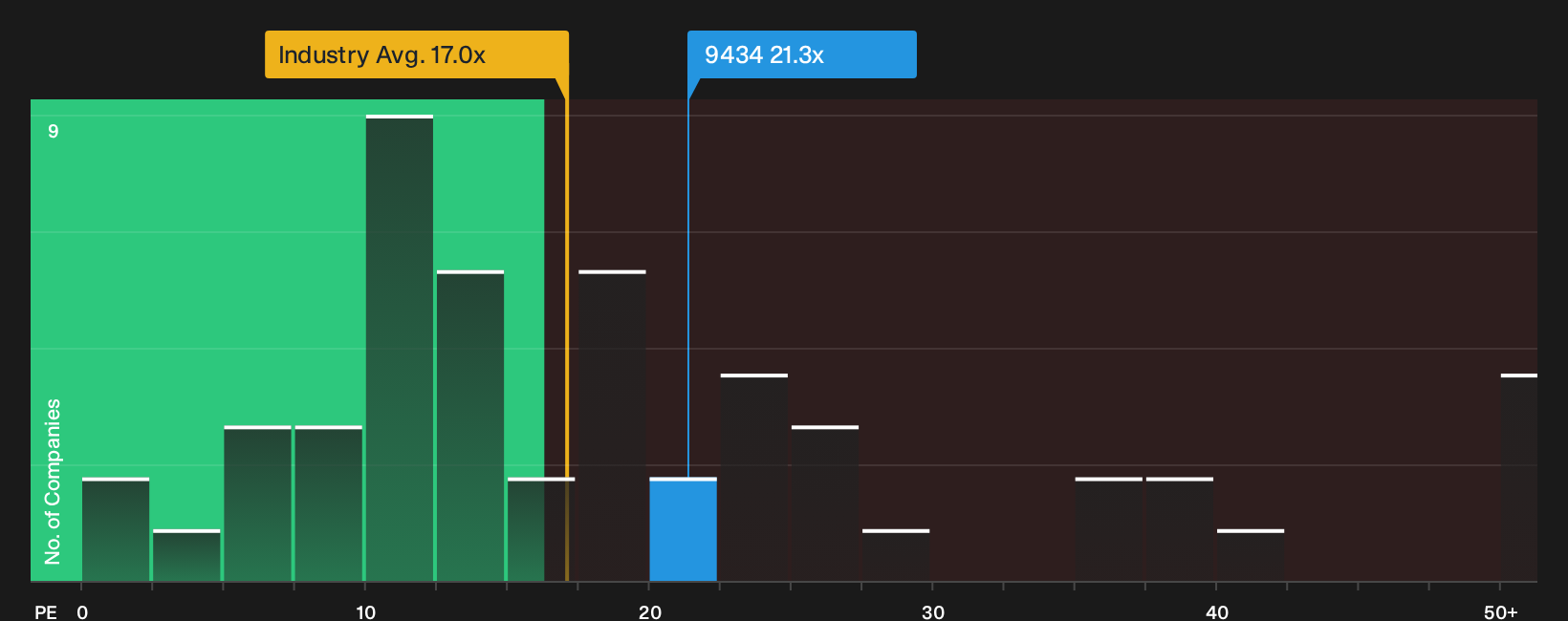The height and width of the screenshot is (621, 1568).
Task: Click the Industry Avg. 17.0x label
Action: 417,54
